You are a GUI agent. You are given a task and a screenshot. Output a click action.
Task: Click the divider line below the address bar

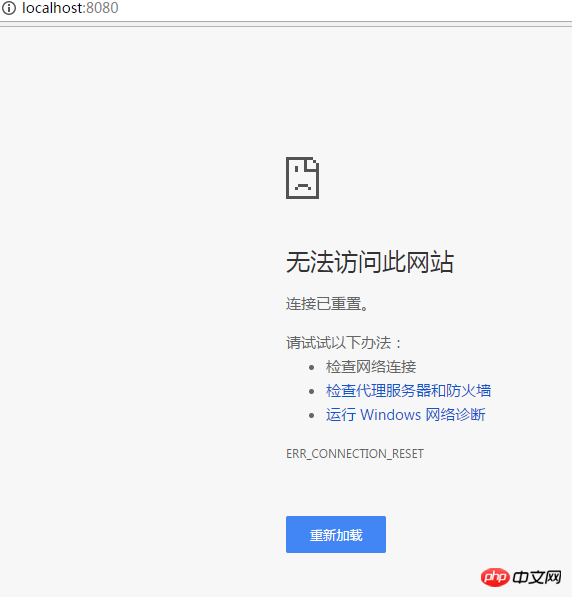pyautogui.click(x=286, y=24)
